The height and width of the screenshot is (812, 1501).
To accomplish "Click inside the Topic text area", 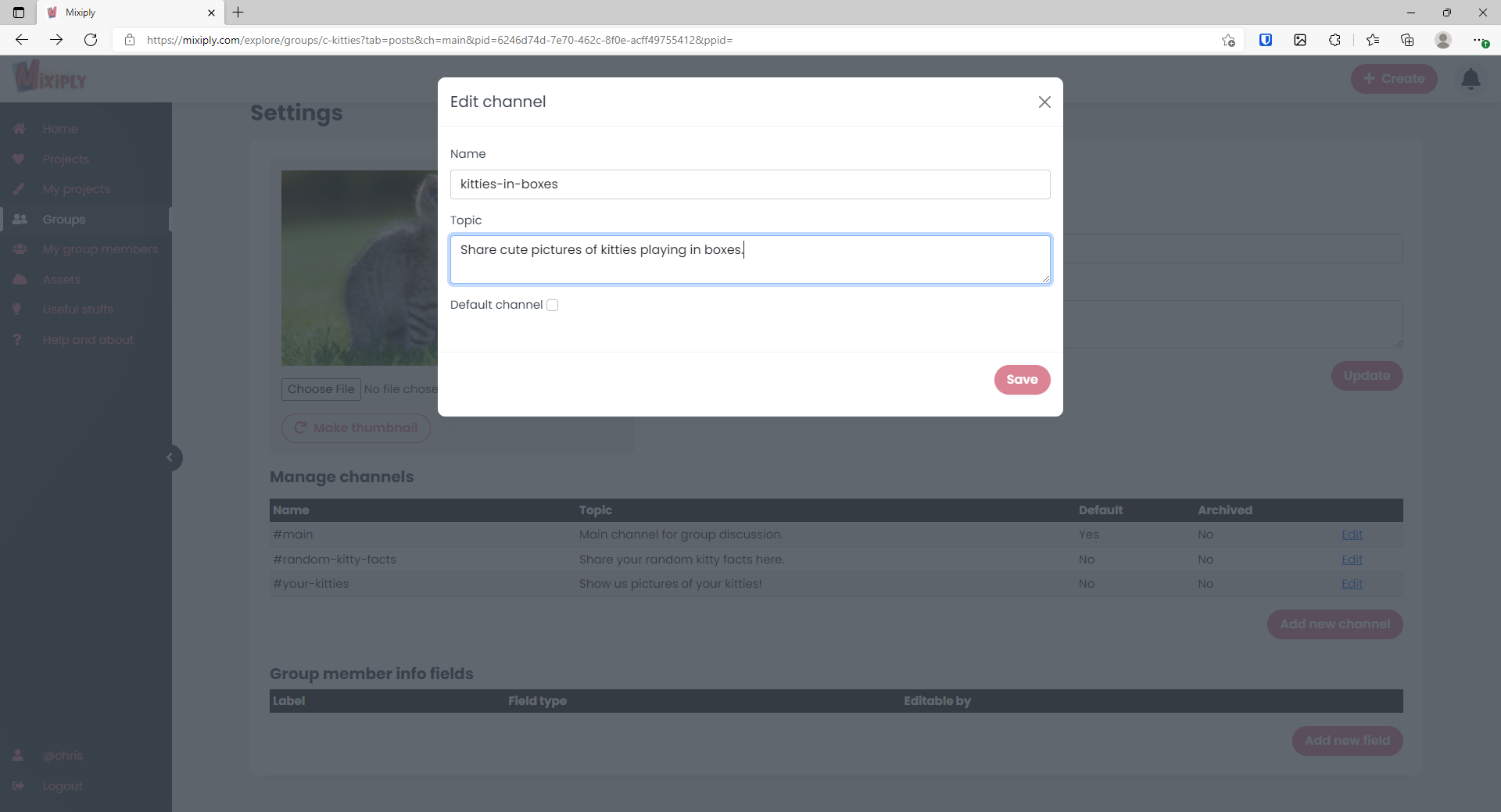I will click(750, 259).
